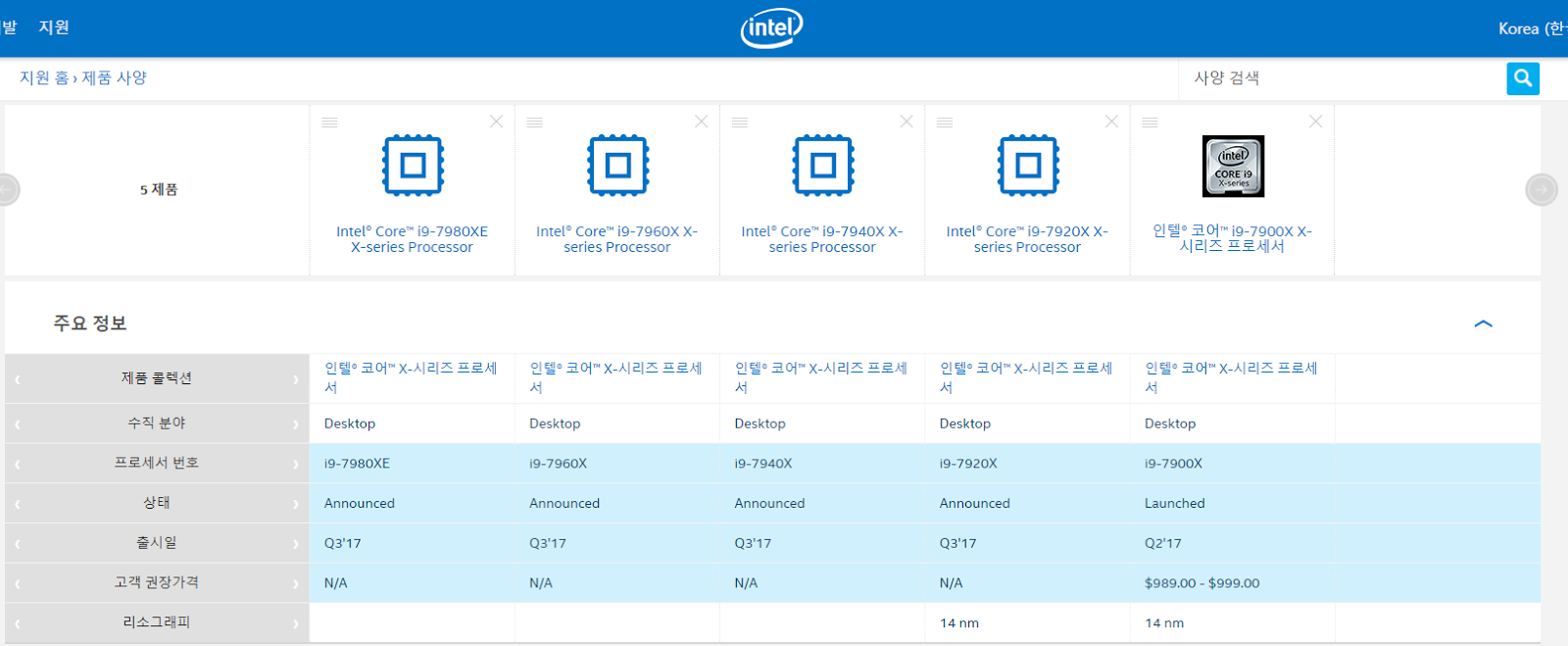Remove the i9-7980XE product from comparison
Viewport: 1568px width, 646px height.
click(497, 122)
